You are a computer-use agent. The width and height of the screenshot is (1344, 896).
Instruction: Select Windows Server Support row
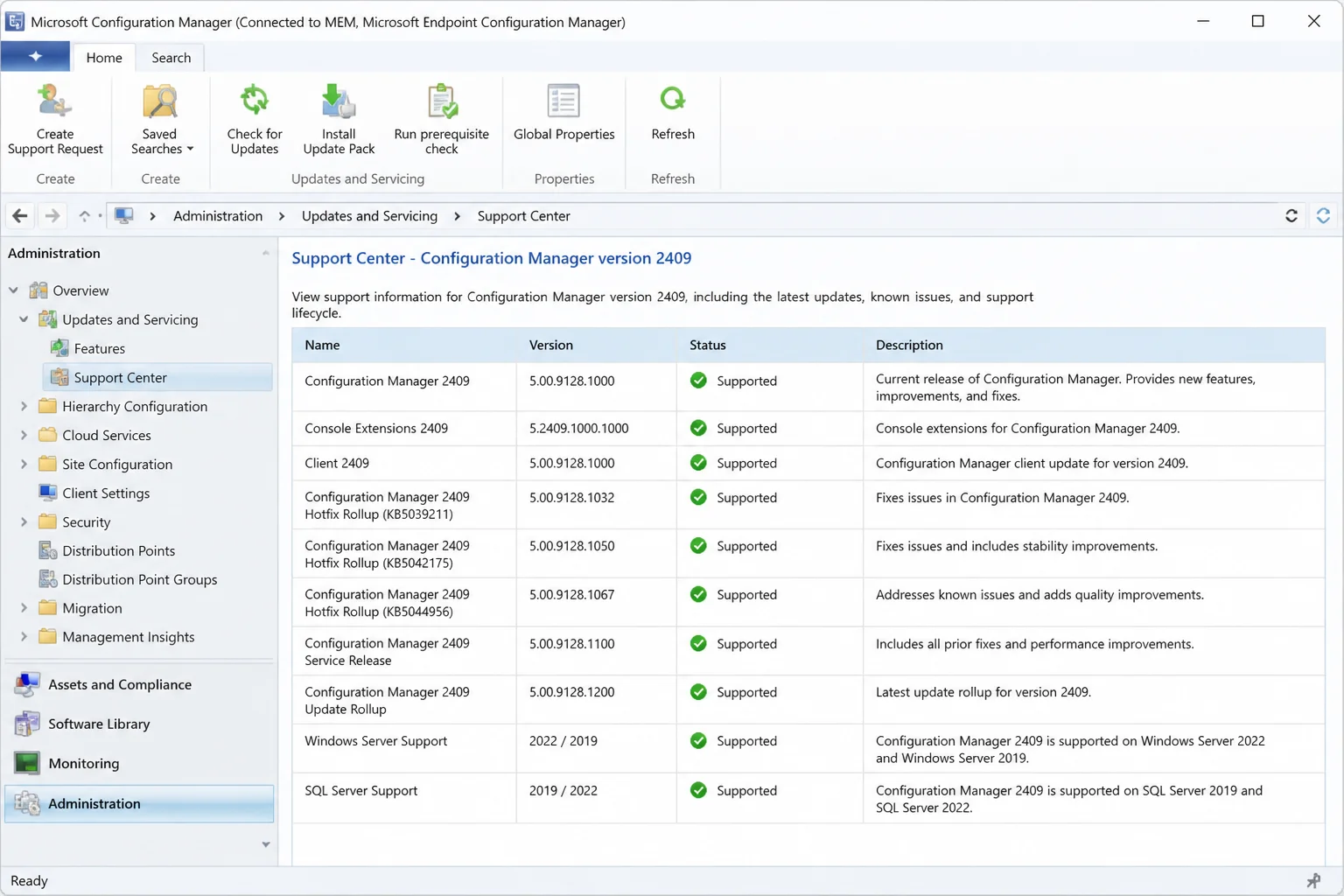point(808,748)
